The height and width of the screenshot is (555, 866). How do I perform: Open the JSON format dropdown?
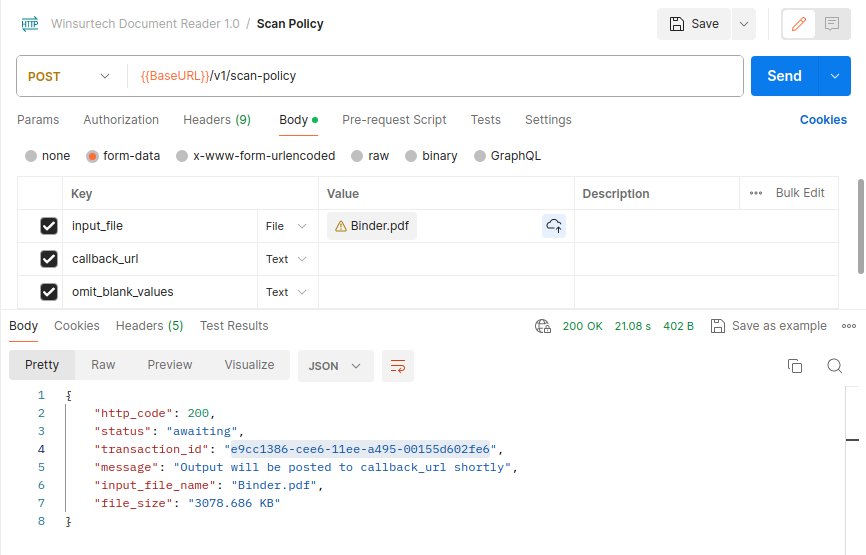(x=335, y=366)
